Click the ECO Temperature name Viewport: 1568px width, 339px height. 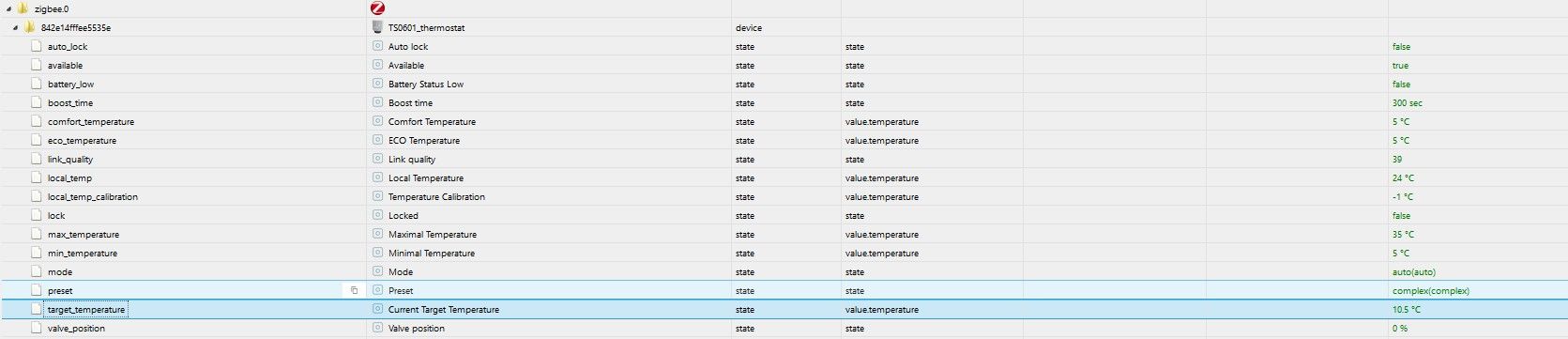click(x=424, y=141)
